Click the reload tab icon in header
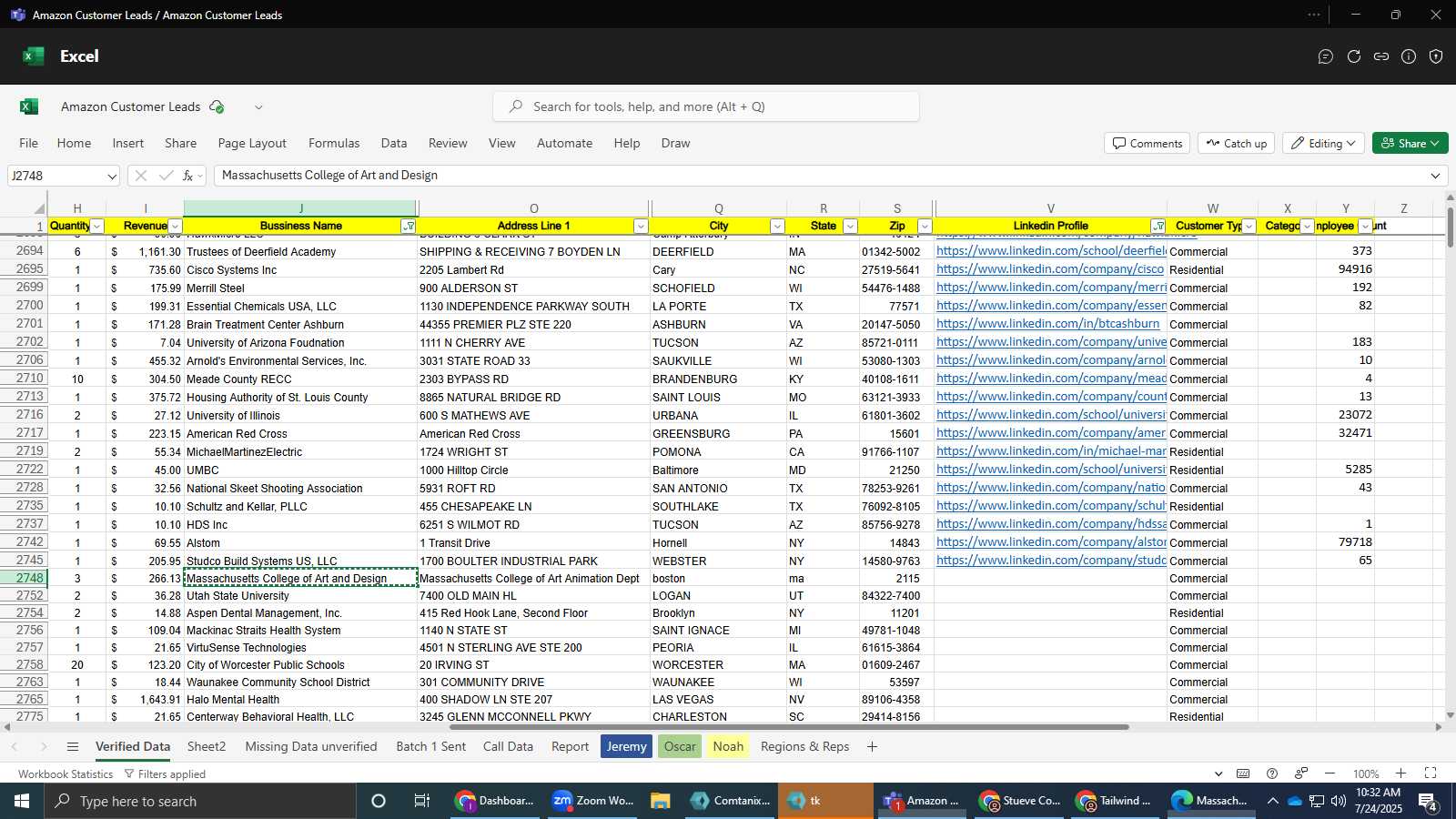The image size is (1456, 819). tap(1354, 56)
